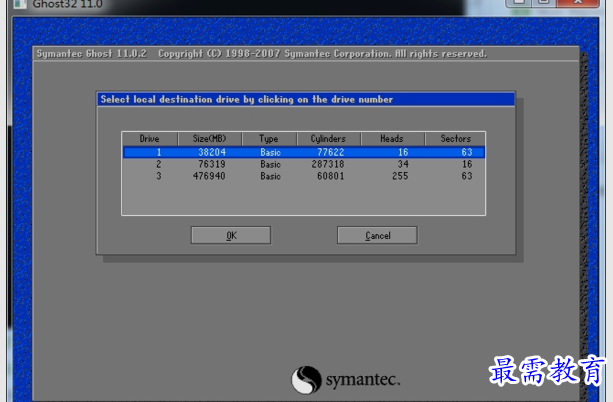The width and height of the screenshot is (613, 402).
Task: Click size value 476940
Action: [x=209, y=176]
